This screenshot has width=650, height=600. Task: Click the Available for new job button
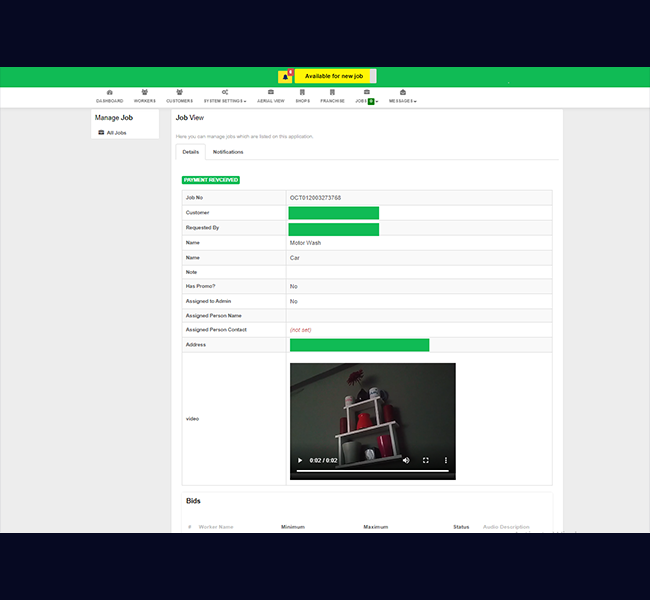pyautogui.click(x=334, y=76)
